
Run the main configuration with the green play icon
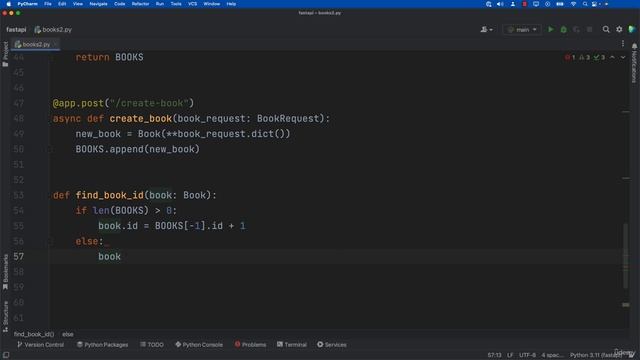pyautogui.click(x=551, y=29)
